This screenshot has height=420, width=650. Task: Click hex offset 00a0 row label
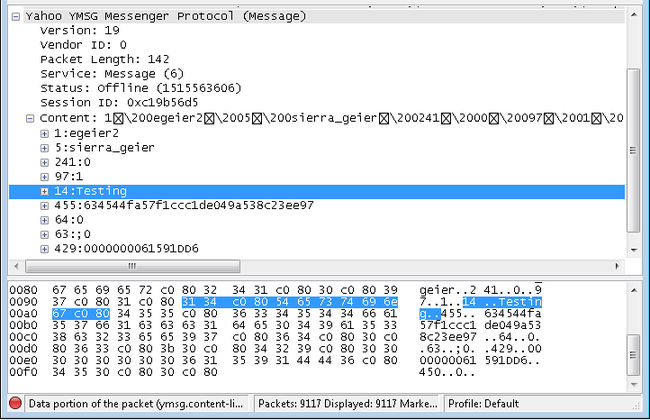(x=23, y=313)
